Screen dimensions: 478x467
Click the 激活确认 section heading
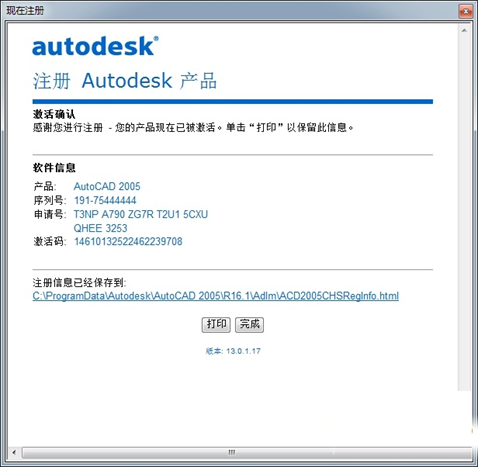click(x=54, y=114)
